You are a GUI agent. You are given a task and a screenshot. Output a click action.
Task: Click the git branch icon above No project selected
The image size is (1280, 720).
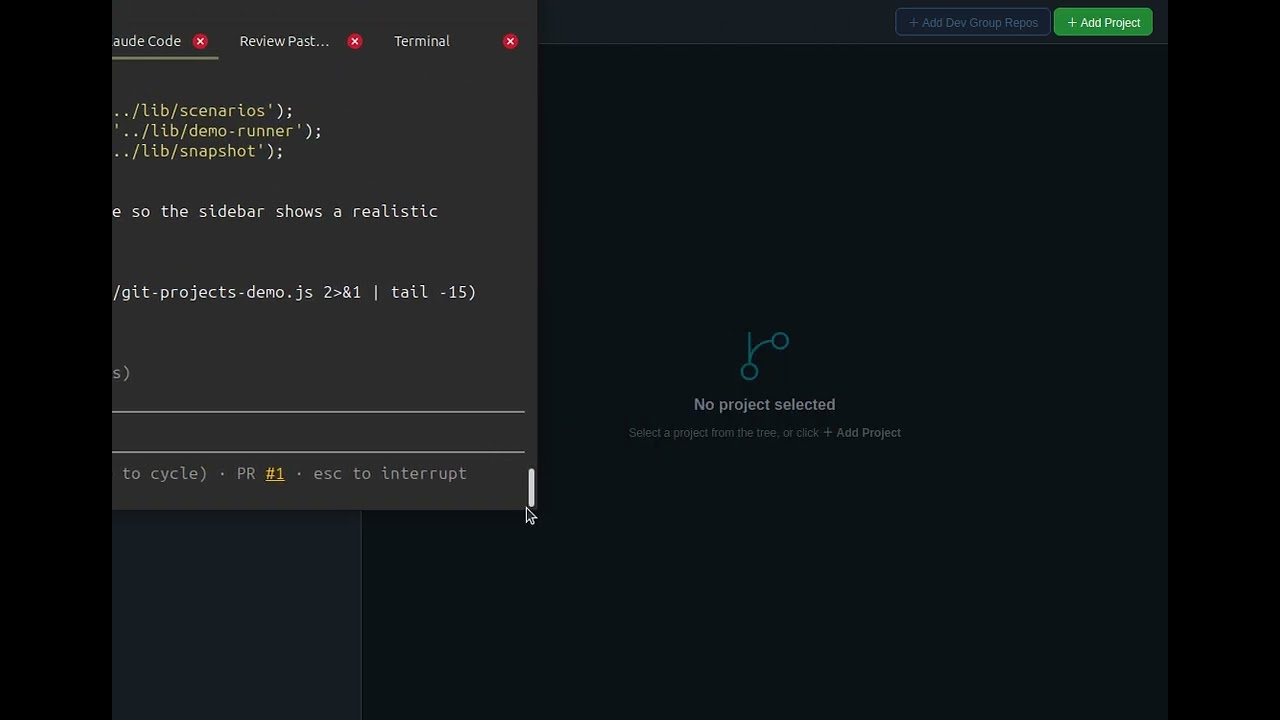pos(765,356)
